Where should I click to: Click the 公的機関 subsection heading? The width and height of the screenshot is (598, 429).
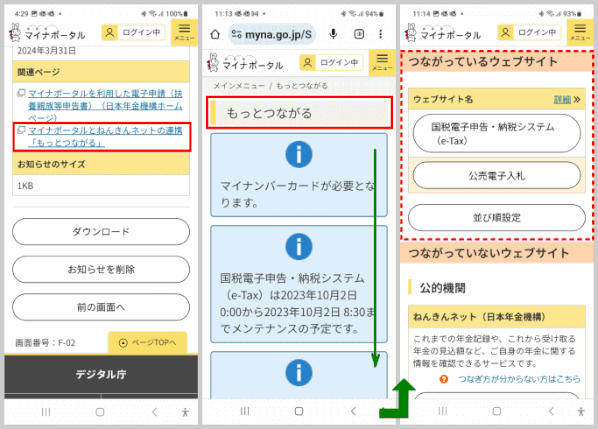442,288
